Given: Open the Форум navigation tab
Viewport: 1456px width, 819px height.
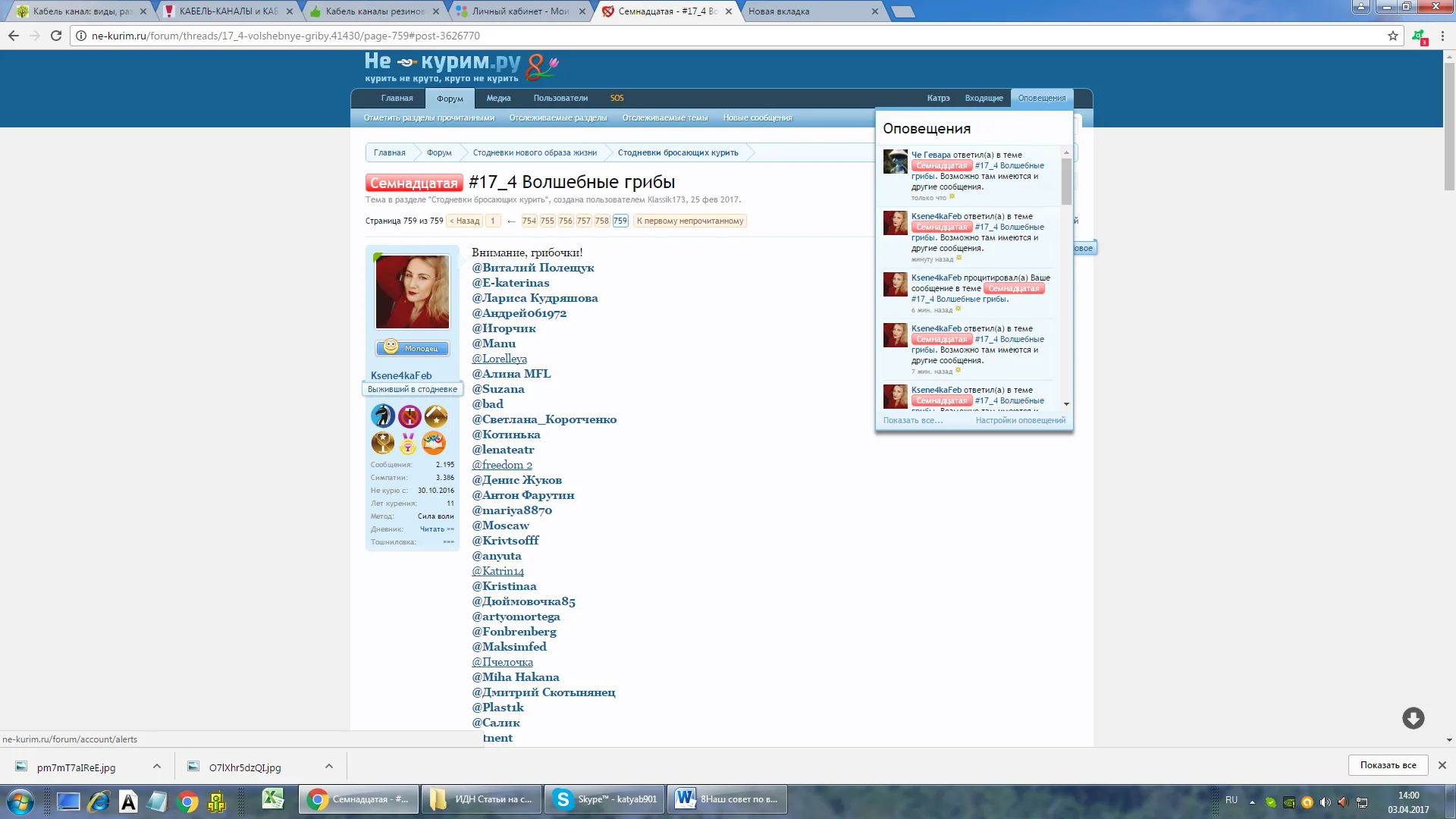Looking at the screenshot, I should point(450,99).
